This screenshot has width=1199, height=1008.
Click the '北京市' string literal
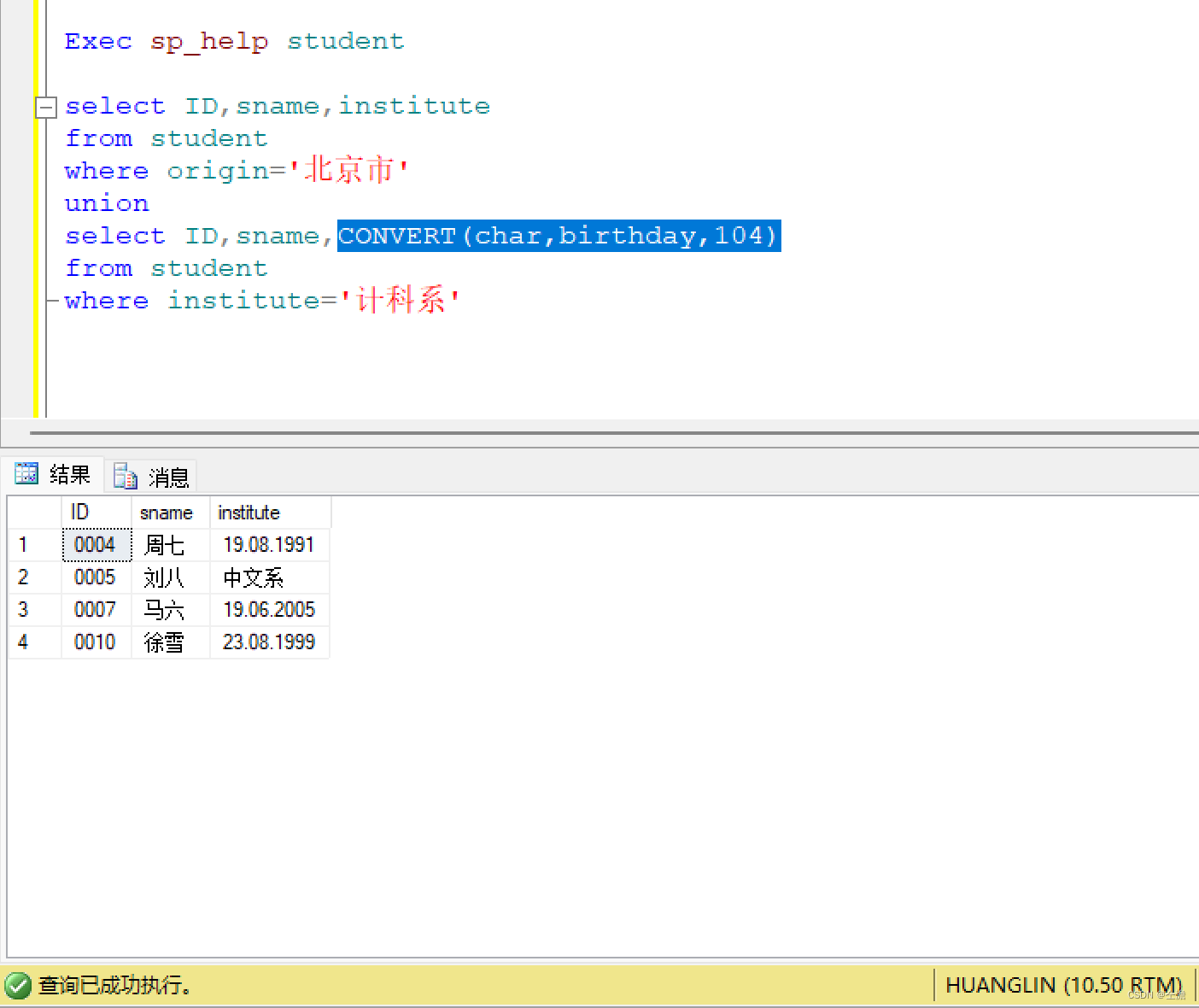pos(348,170)
